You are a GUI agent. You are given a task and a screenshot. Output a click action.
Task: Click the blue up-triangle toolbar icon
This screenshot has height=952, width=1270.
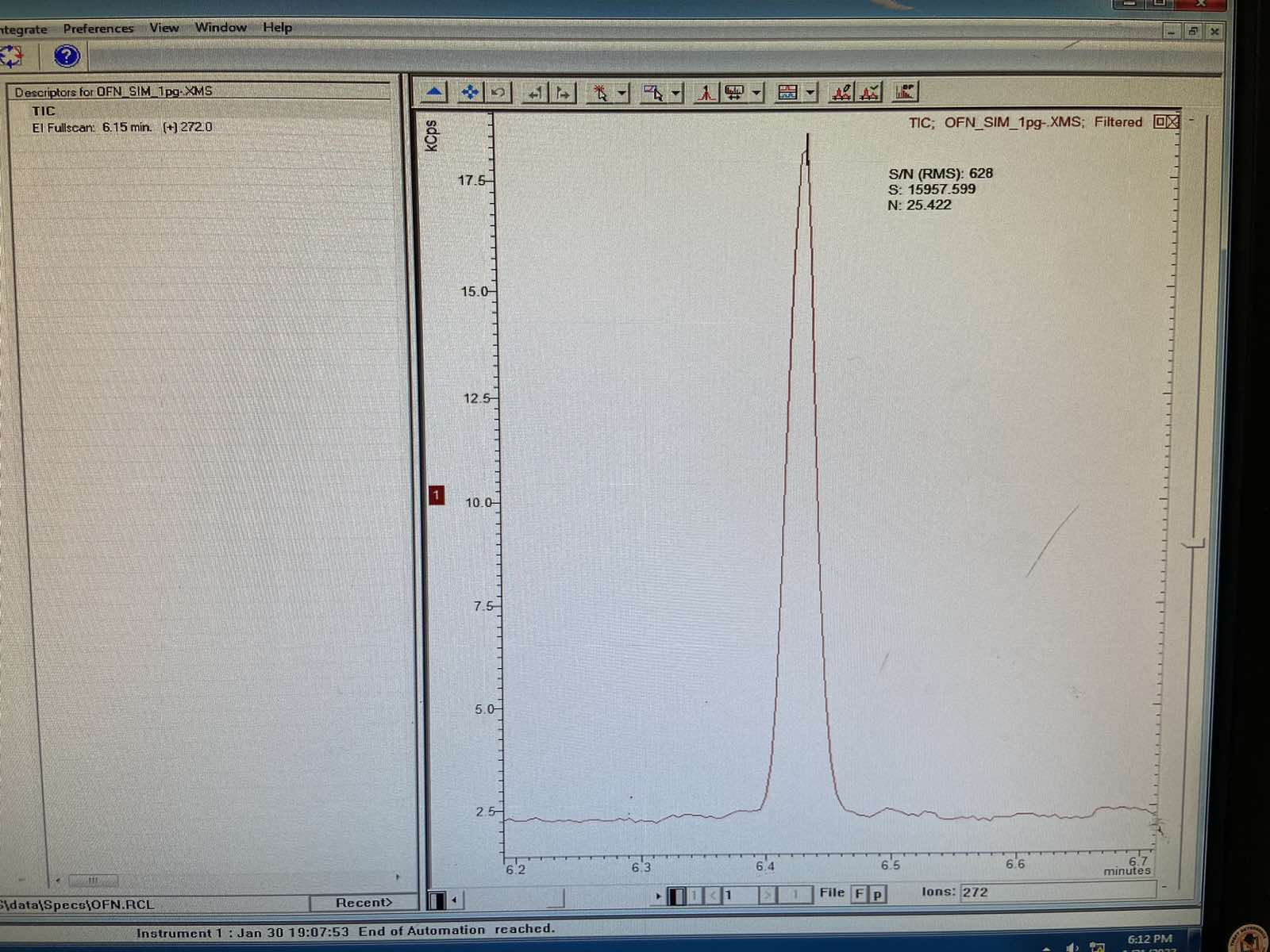[434, 93]
